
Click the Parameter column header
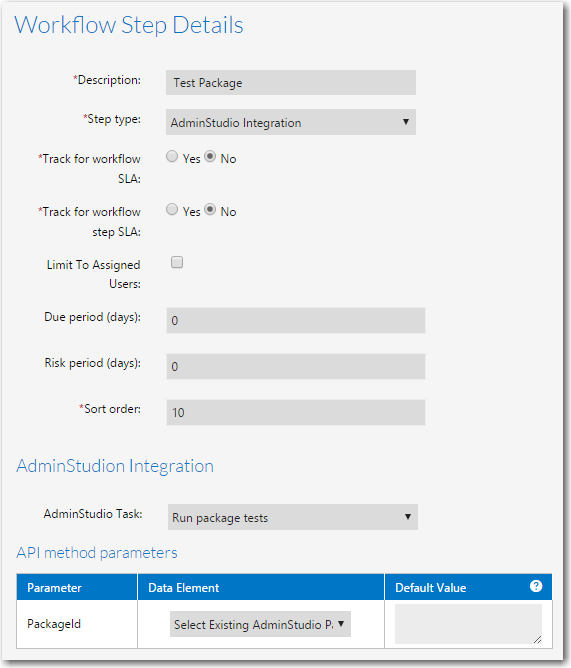pyautogui.click(x=77, y=587)
